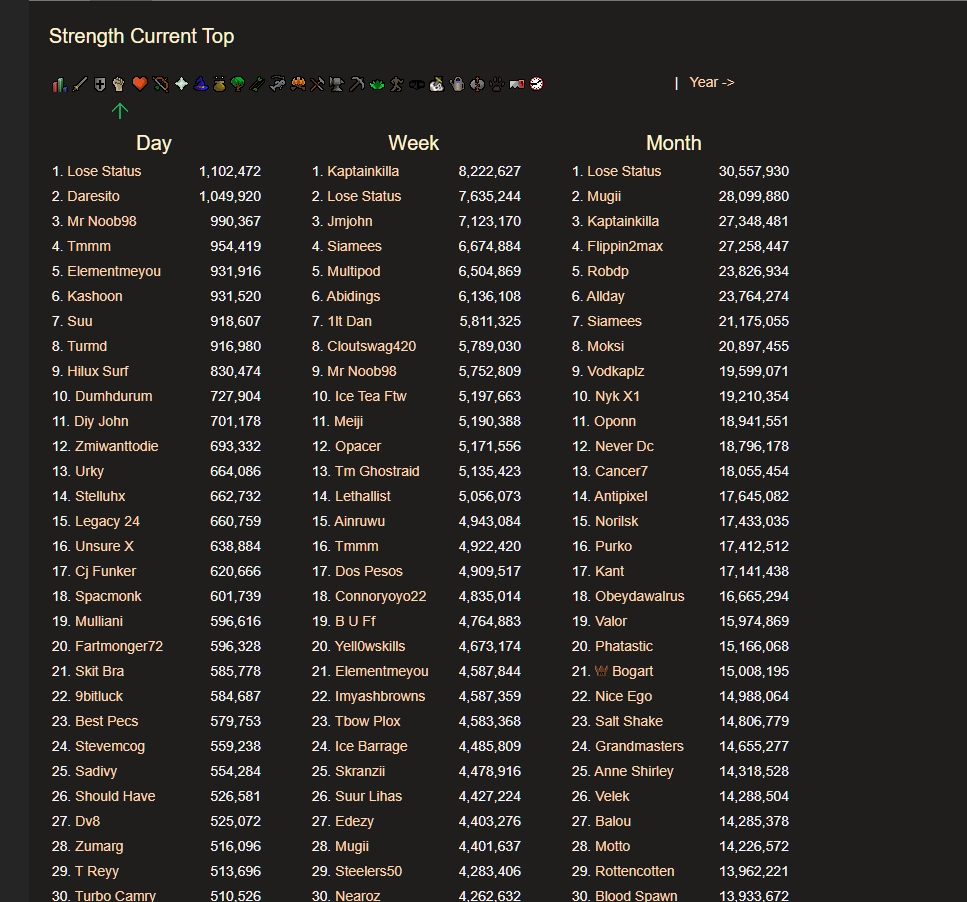Open Steelers50's profile
Viewport: 967px width, 902px height.
point(368,871)
